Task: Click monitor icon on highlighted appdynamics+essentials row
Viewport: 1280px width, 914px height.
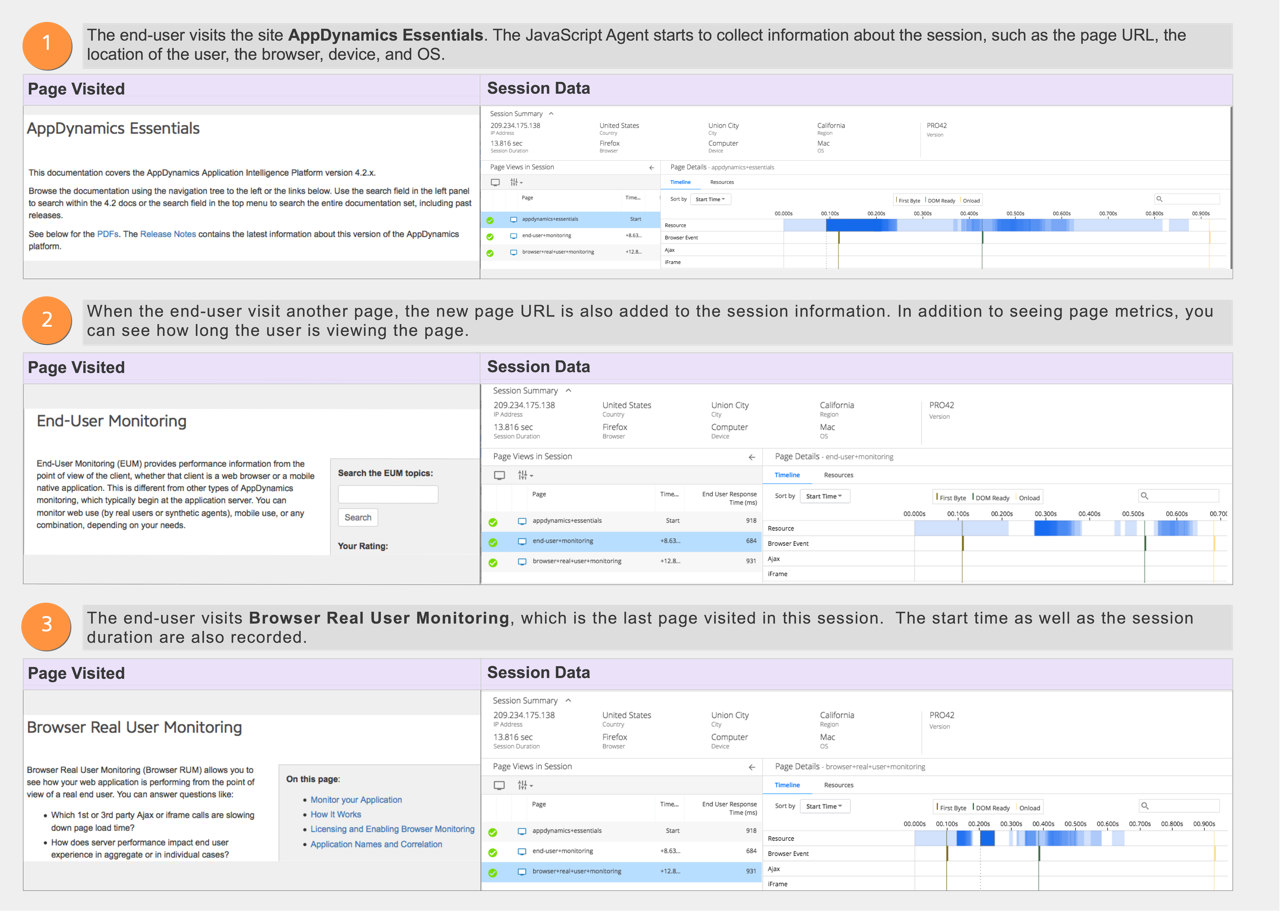Action: tap(514, 219)
